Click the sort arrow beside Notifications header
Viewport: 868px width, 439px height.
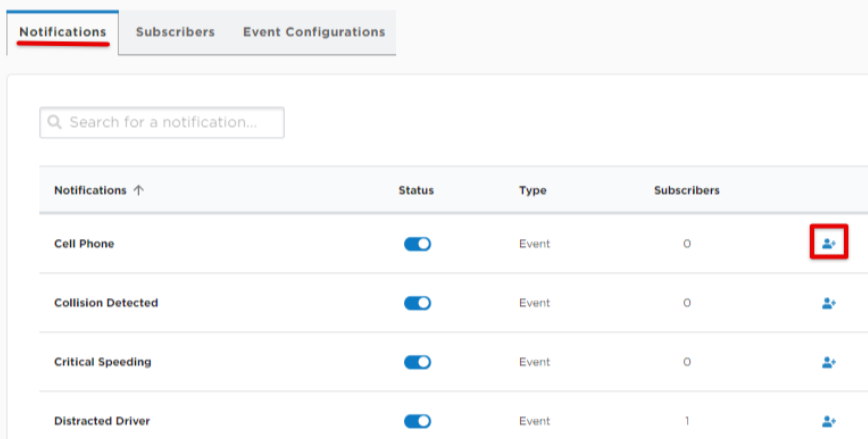138,190
